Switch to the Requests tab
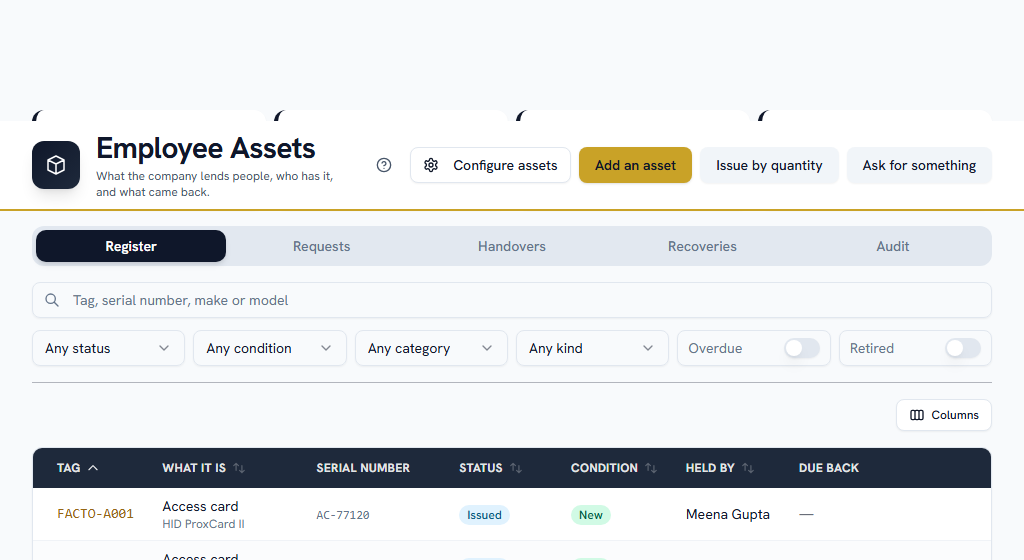 (x=321, y=246)
